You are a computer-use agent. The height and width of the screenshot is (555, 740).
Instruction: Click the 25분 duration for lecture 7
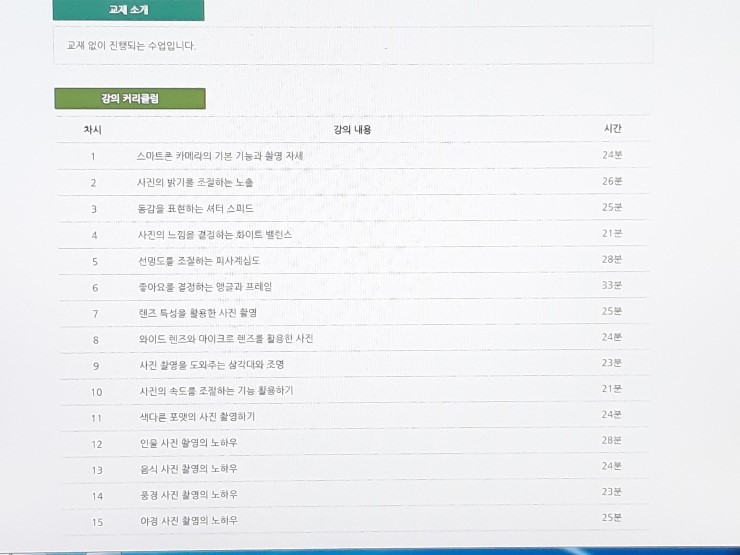pos(612,311)
